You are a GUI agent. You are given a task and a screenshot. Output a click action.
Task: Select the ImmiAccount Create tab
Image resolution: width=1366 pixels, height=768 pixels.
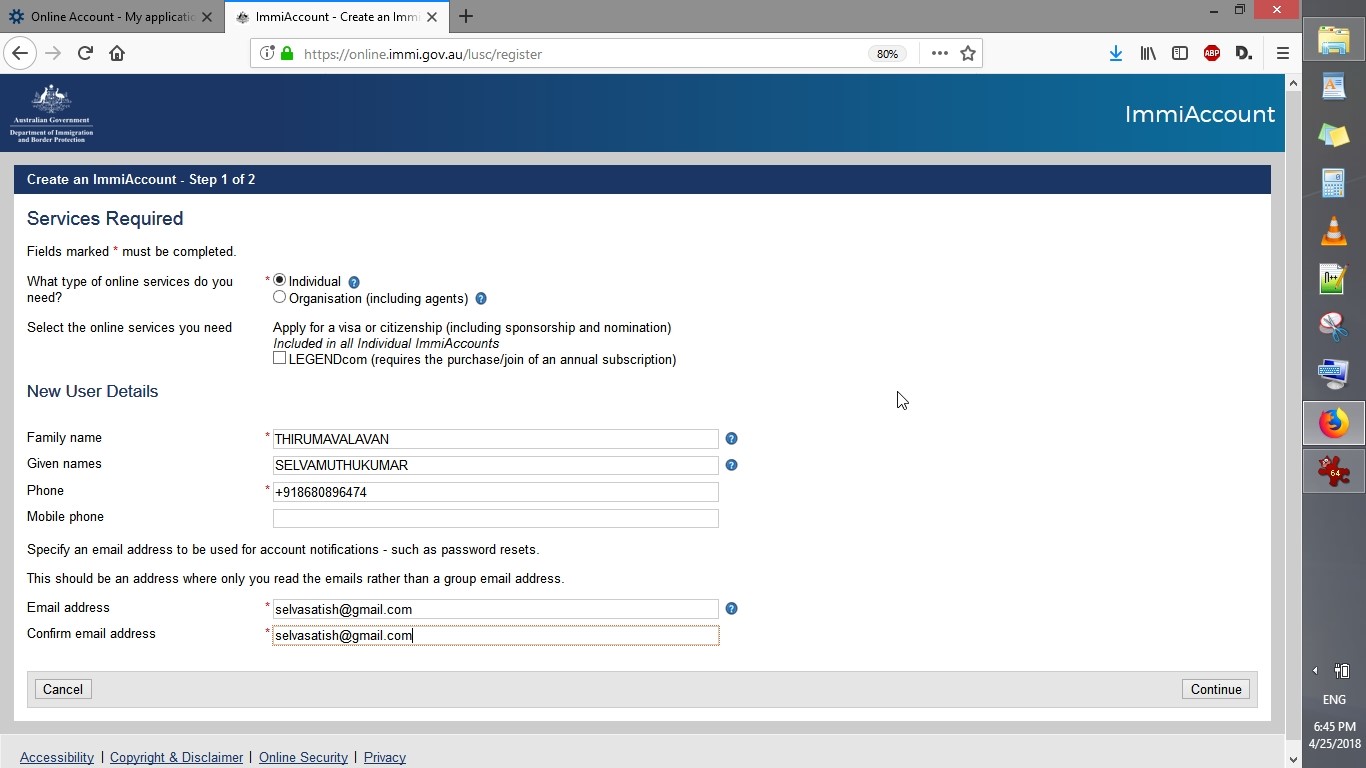tap(337, 16)
